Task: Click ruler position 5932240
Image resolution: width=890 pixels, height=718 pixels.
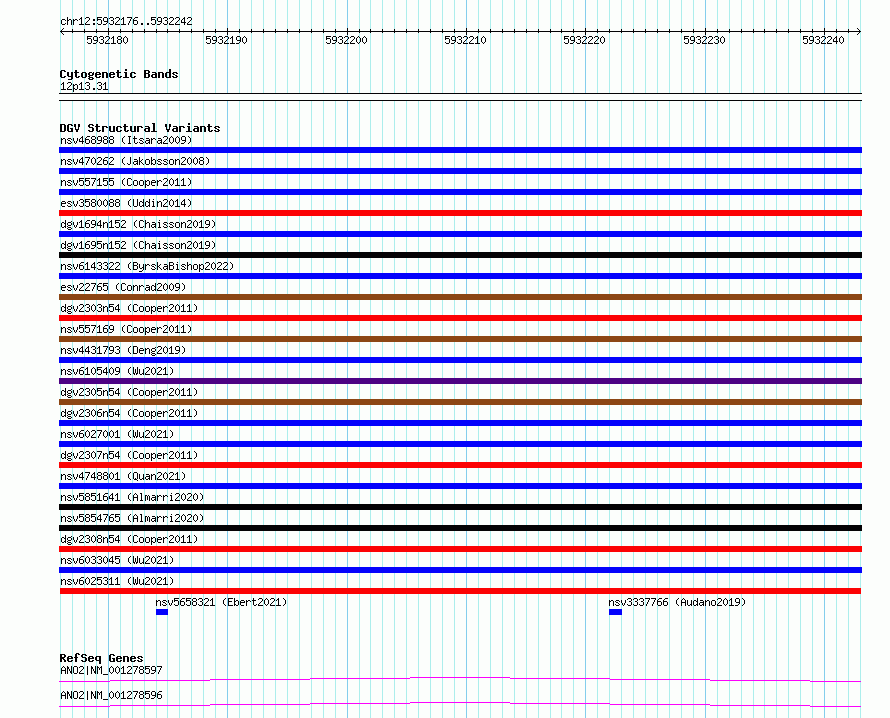Action: [824, 40]
